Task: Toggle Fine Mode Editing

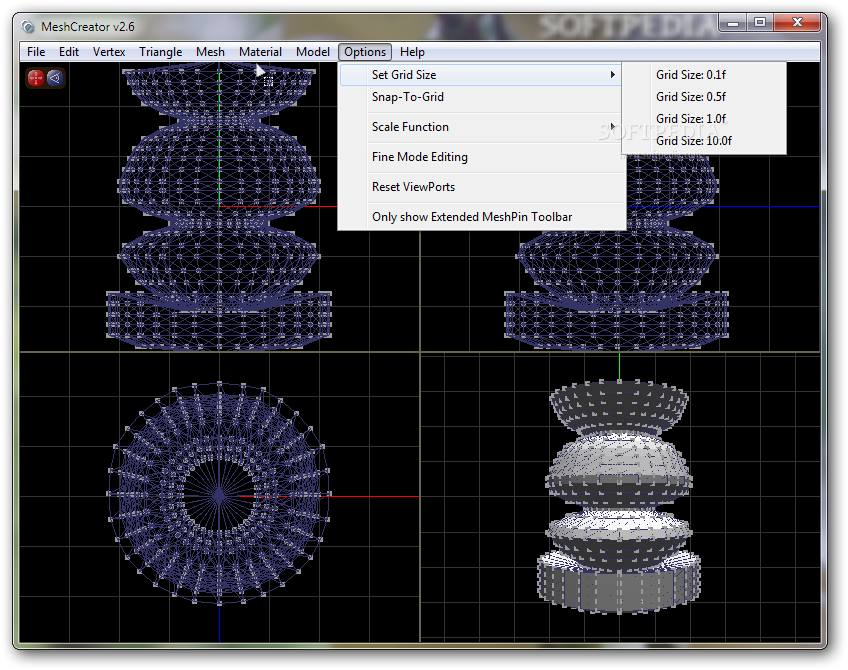Action: point(480,157)
